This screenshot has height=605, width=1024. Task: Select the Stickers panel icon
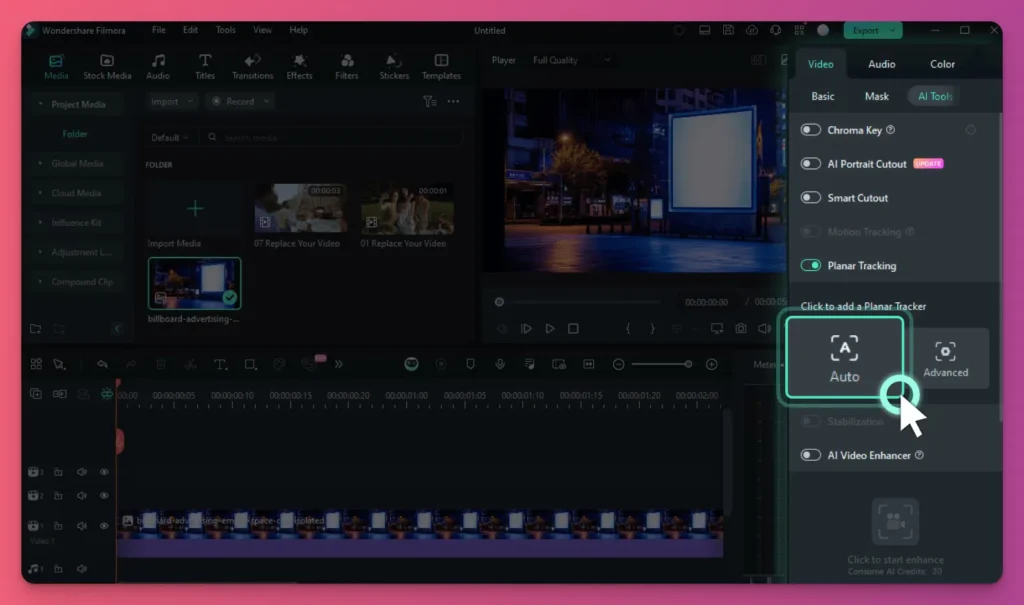[x=393, y=66]
